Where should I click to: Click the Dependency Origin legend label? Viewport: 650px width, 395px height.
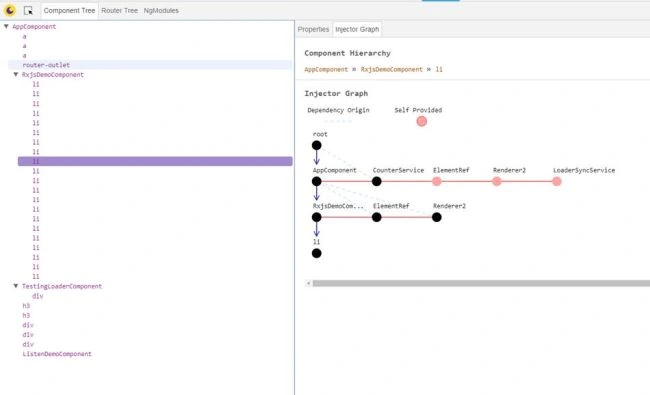point(338,110)
